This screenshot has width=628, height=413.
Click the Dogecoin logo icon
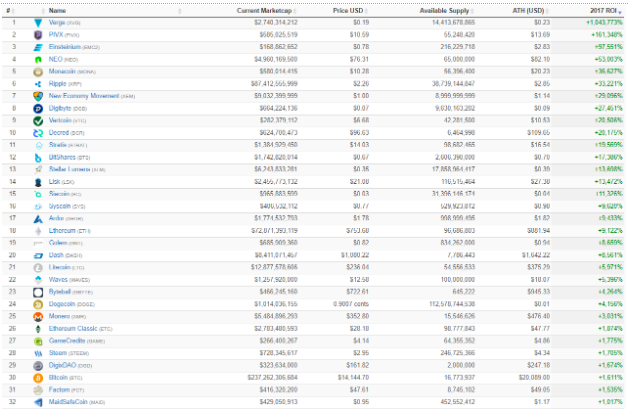[x=38, y=305]
